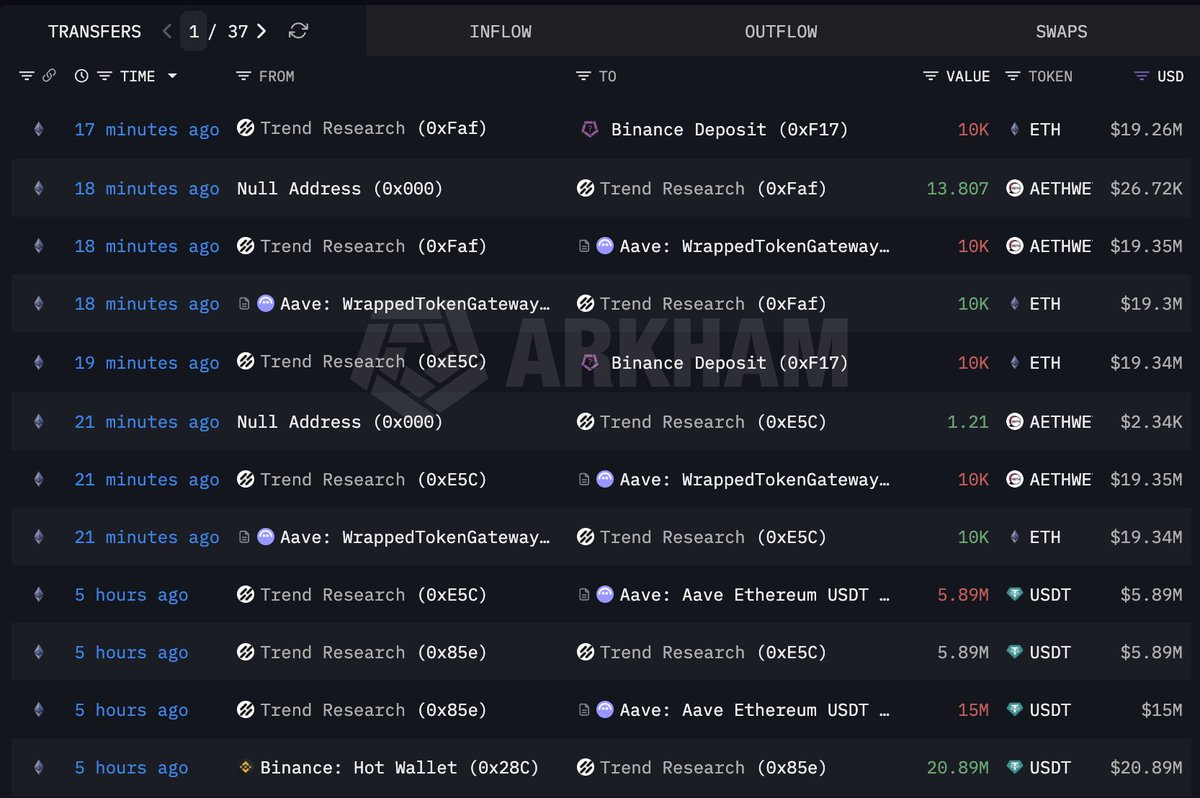Select the TRANSFERS tab

click(x=95, y=31)
